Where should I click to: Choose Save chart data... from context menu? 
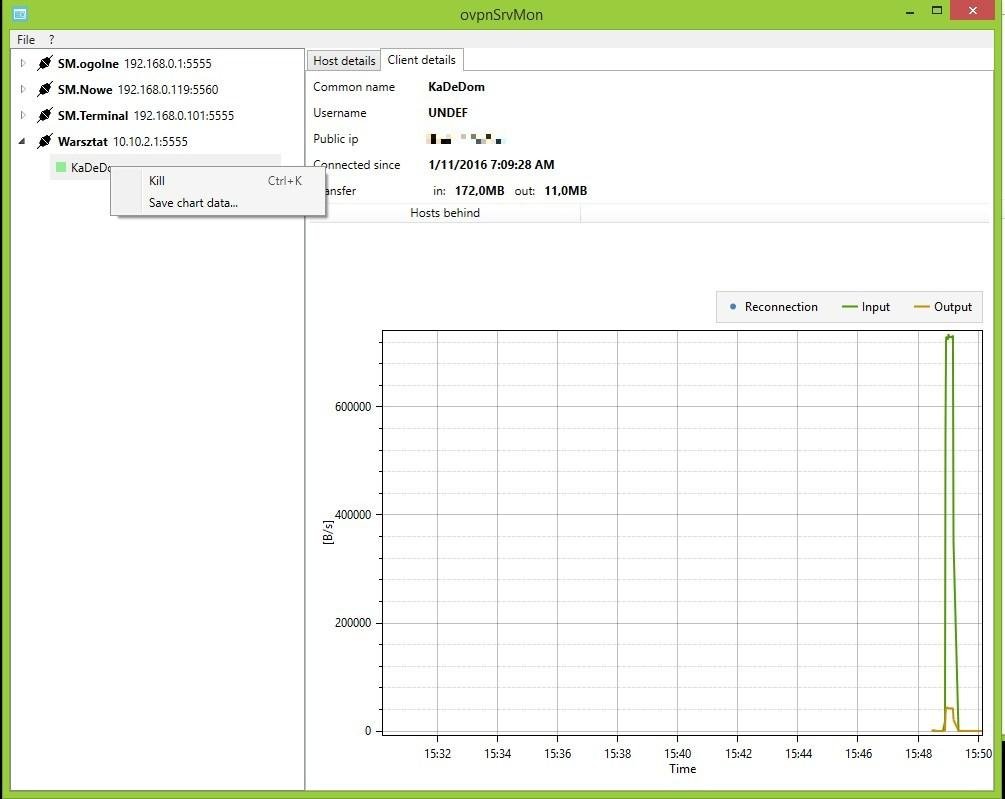[218, 202]
